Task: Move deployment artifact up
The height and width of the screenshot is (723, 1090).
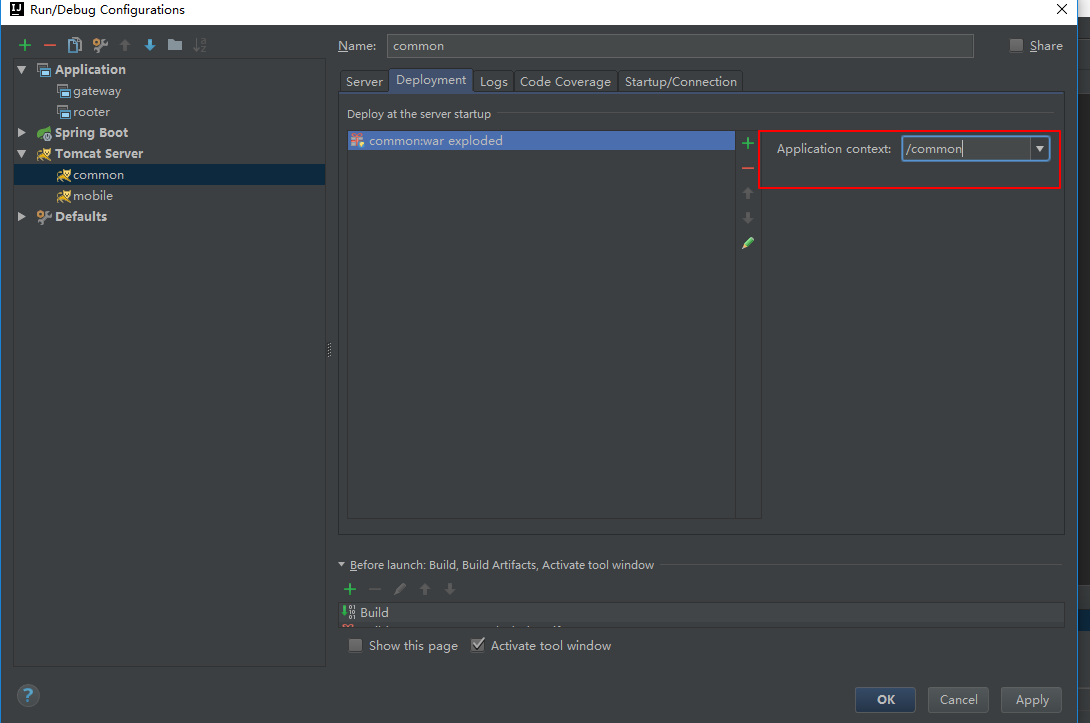Action: pos(748,193)
